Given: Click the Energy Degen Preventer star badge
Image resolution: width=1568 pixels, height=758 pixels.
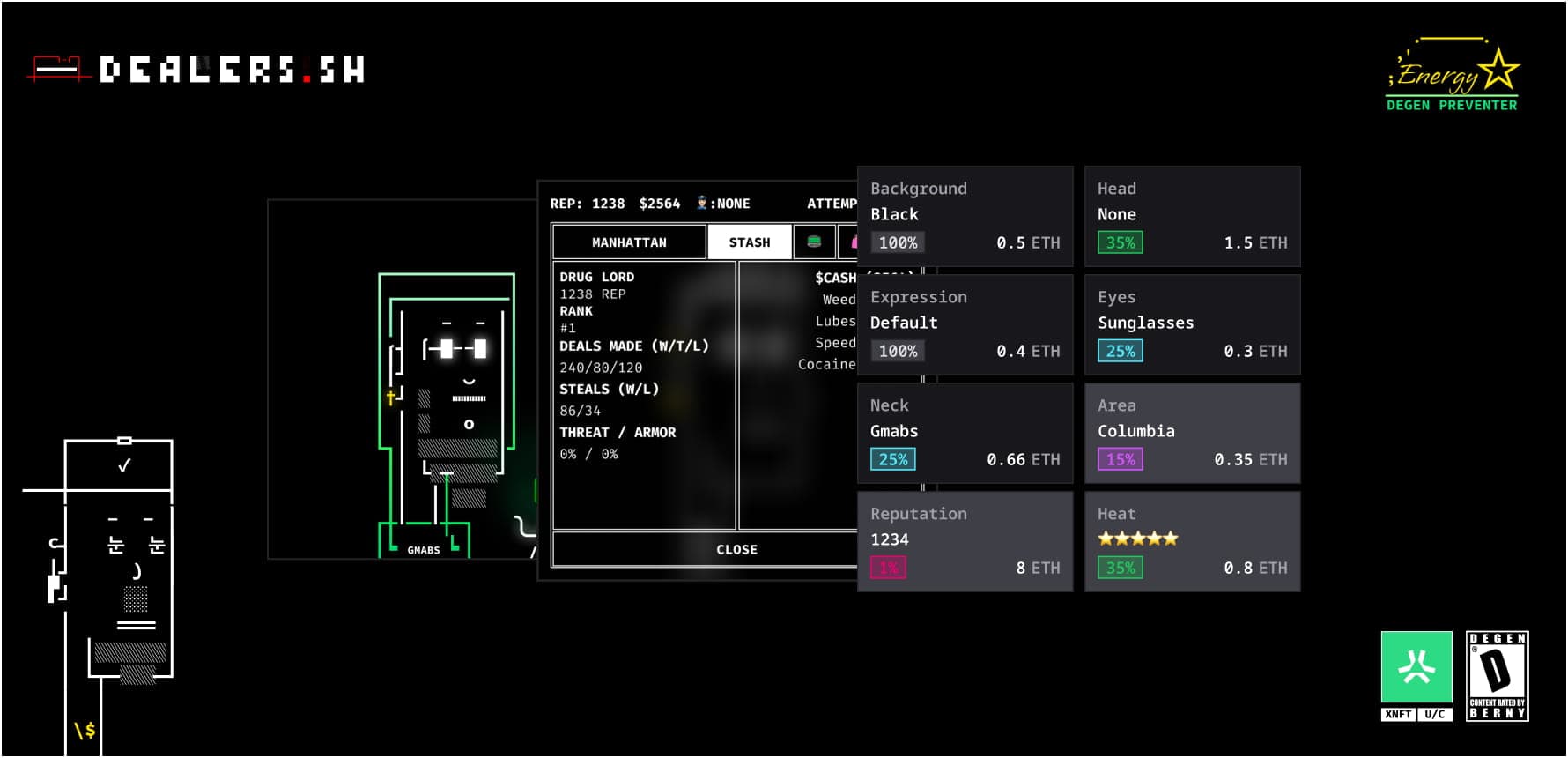Looking at the screenshot, I should pyautogui.click(x=1452, y=74).
